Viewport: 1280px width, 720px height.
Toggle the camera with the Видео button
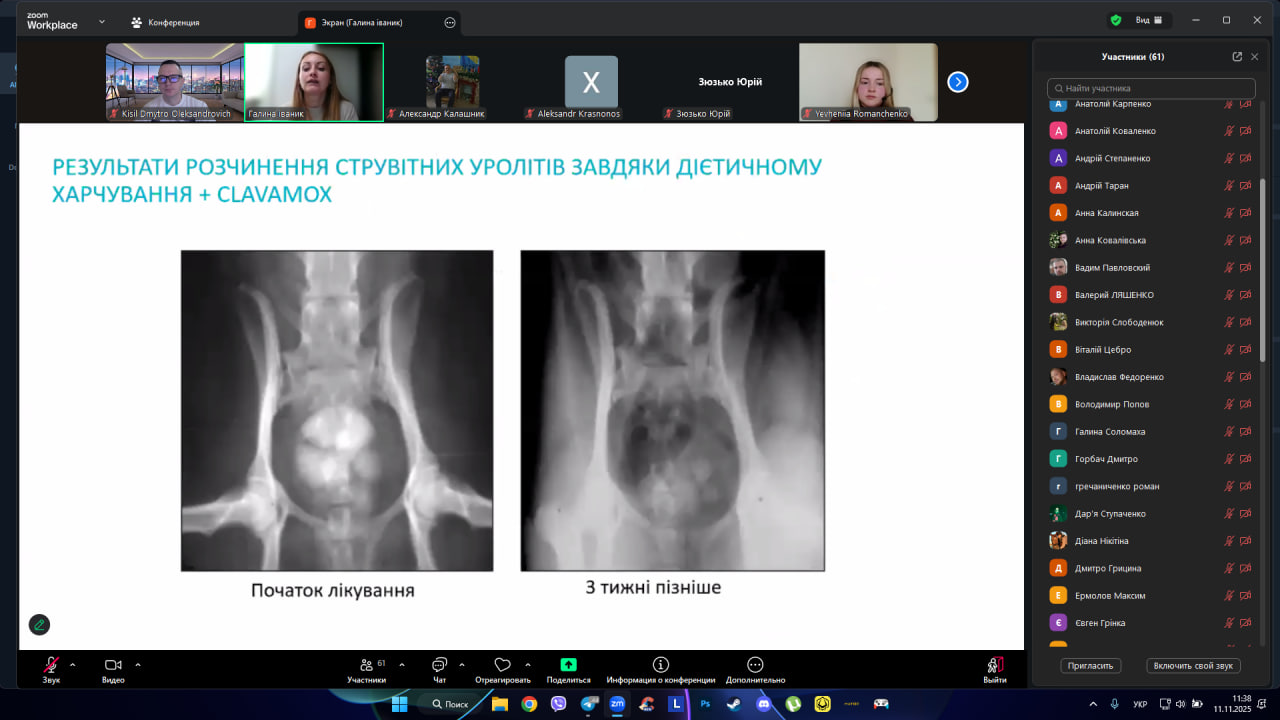tap(113, 666)
